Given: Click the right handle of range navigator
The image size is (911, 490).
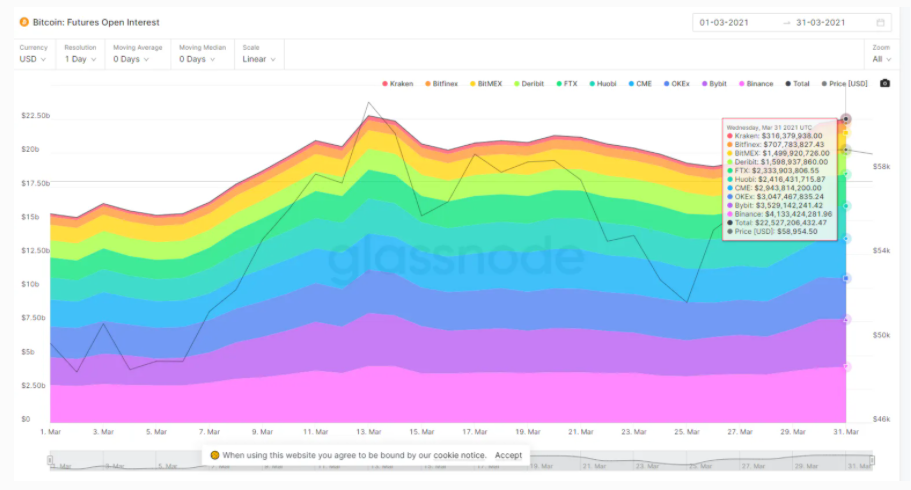Looking at the screenshot, I should (872, 460).
